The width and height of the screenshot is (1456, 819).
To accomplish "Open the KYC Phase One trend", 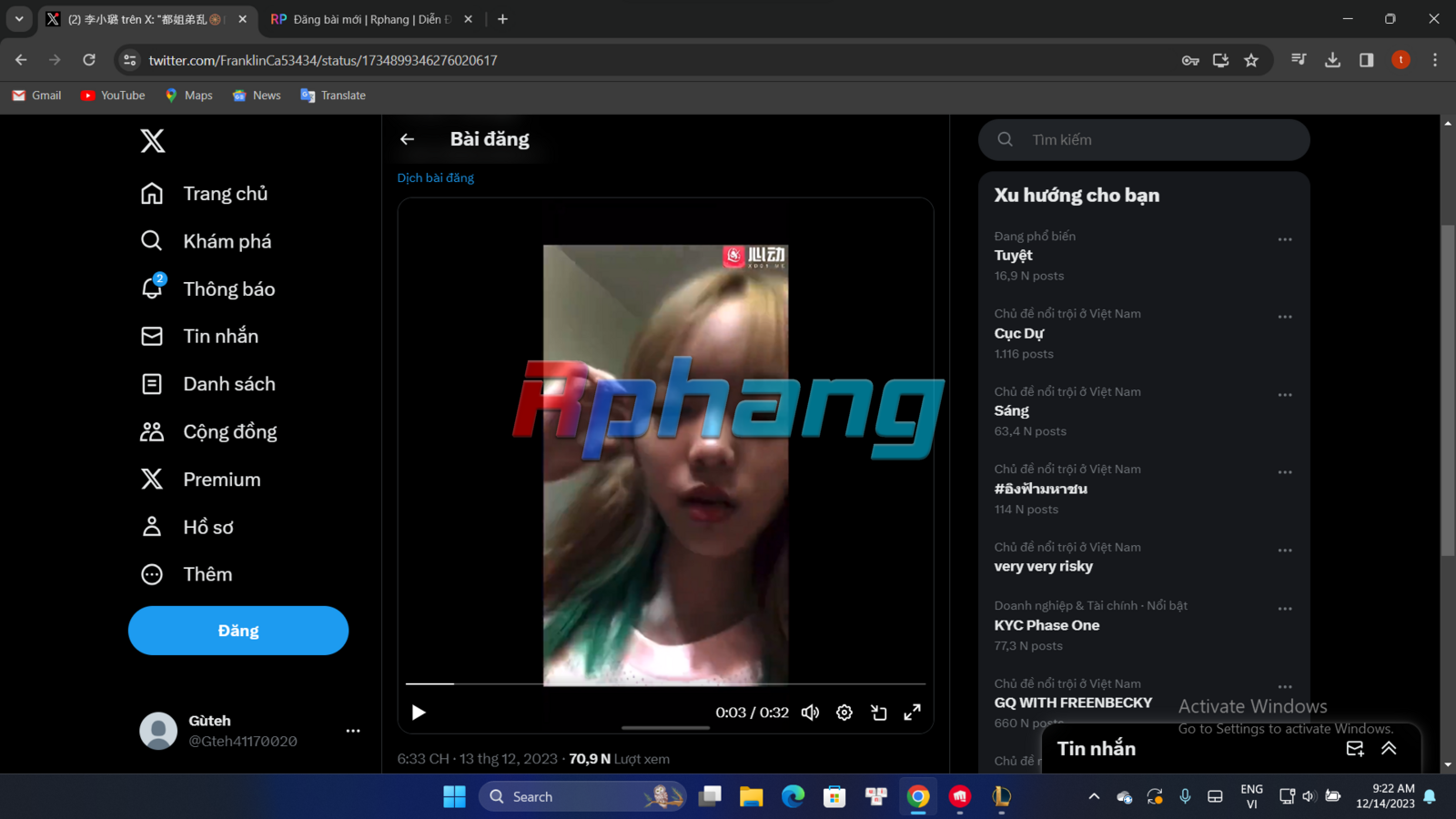I will point(1046,625).
